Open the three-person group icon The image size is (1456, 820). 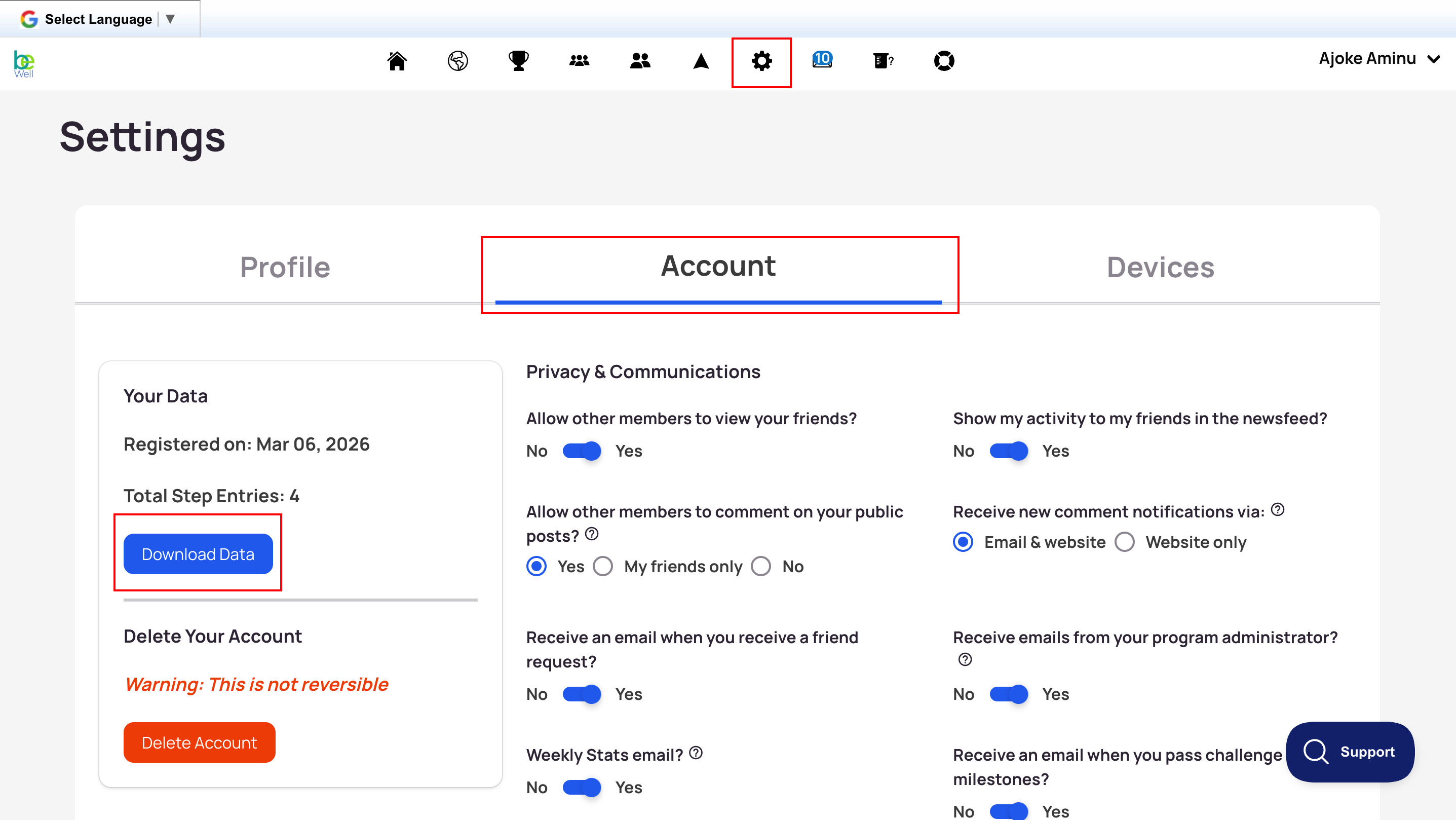point(580,60)
